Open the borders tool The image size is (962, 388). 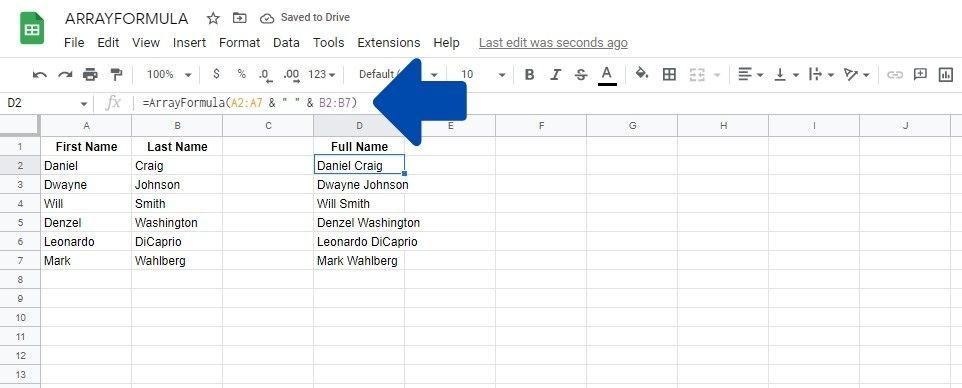point(669,75)
